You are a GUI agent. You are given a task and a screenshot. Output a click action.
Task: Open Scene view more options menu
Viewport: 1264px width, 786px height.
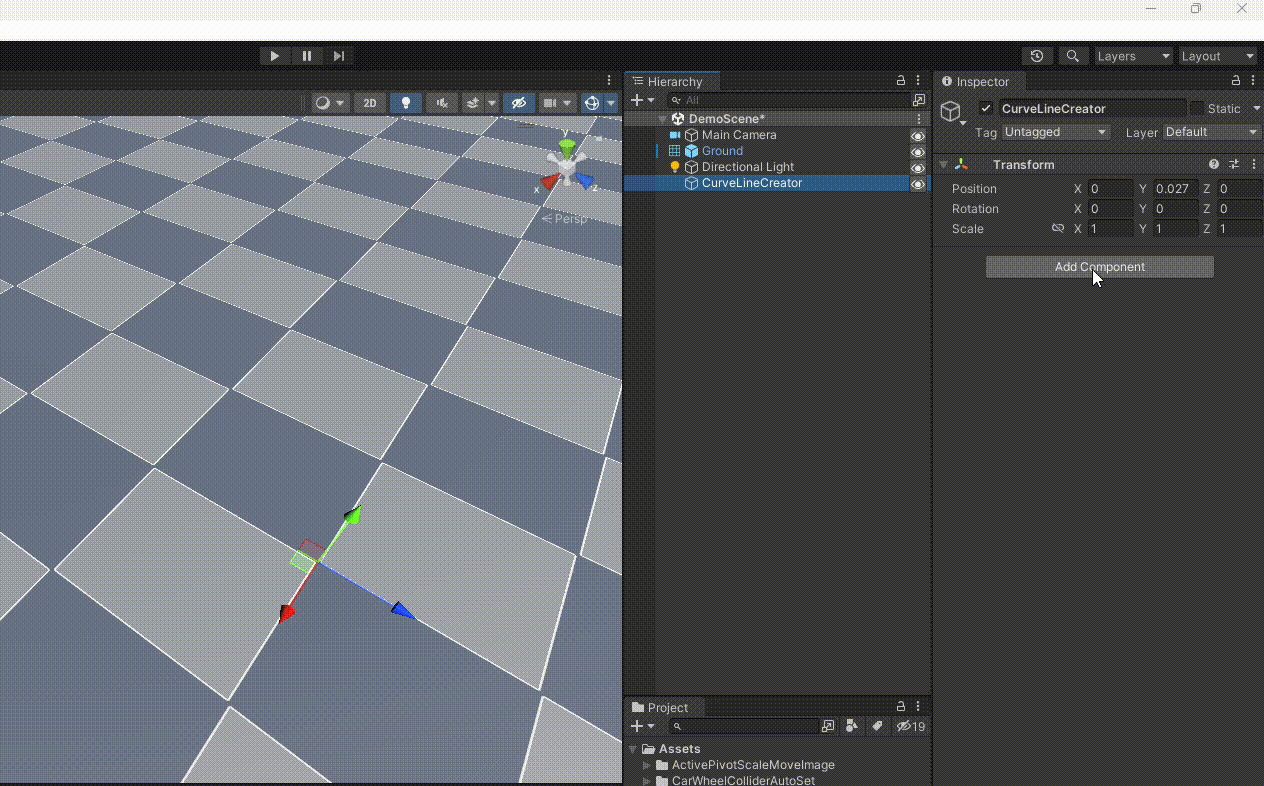click(x=609, y=81)
